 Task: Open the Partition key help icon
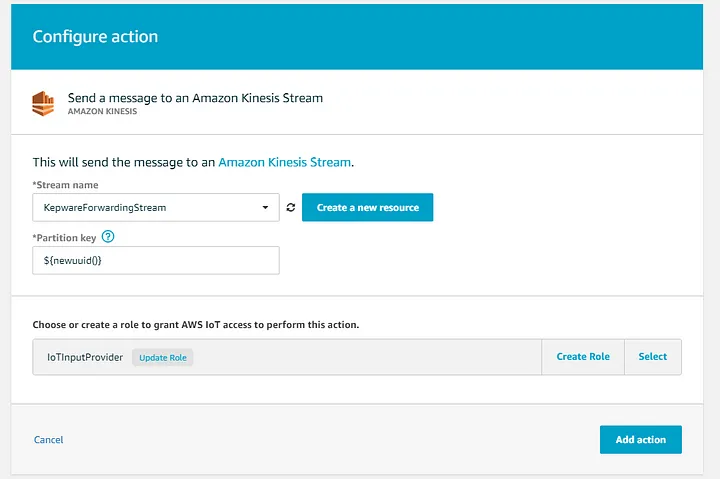click(x=108, y=237)
